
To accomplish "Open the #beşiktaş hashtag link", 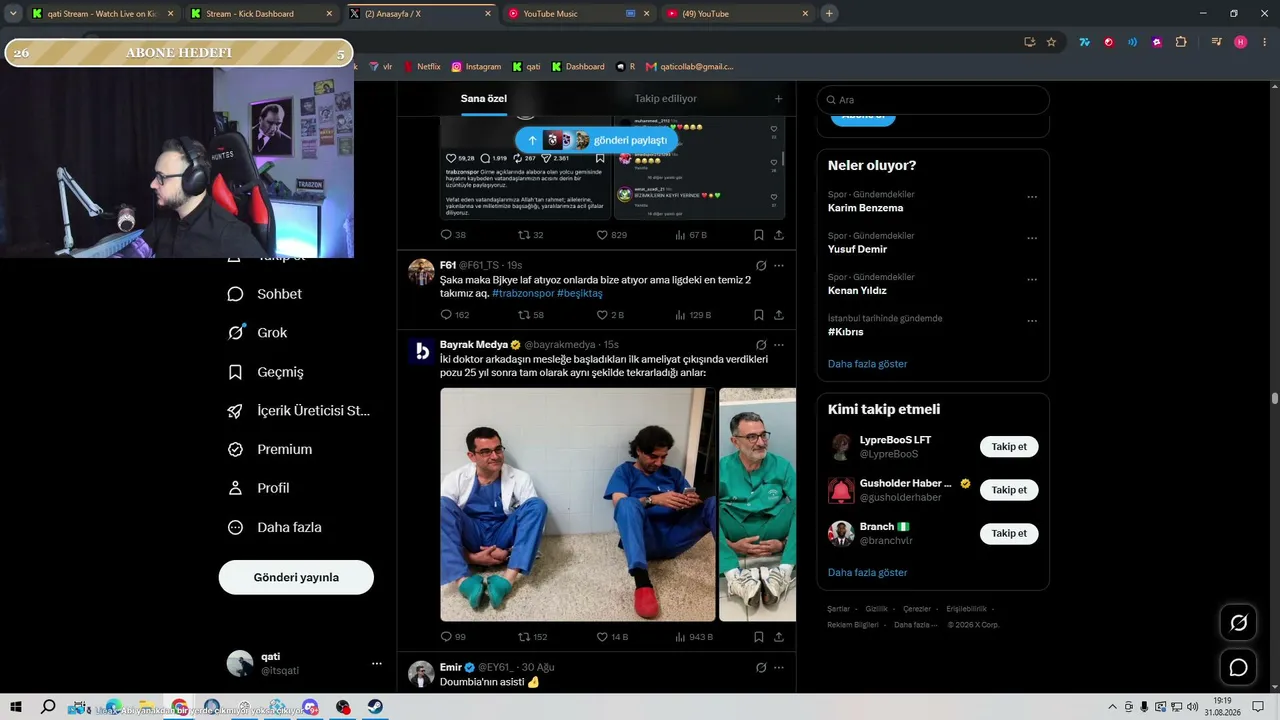I will pyautogui.click(x=580, y=293).
